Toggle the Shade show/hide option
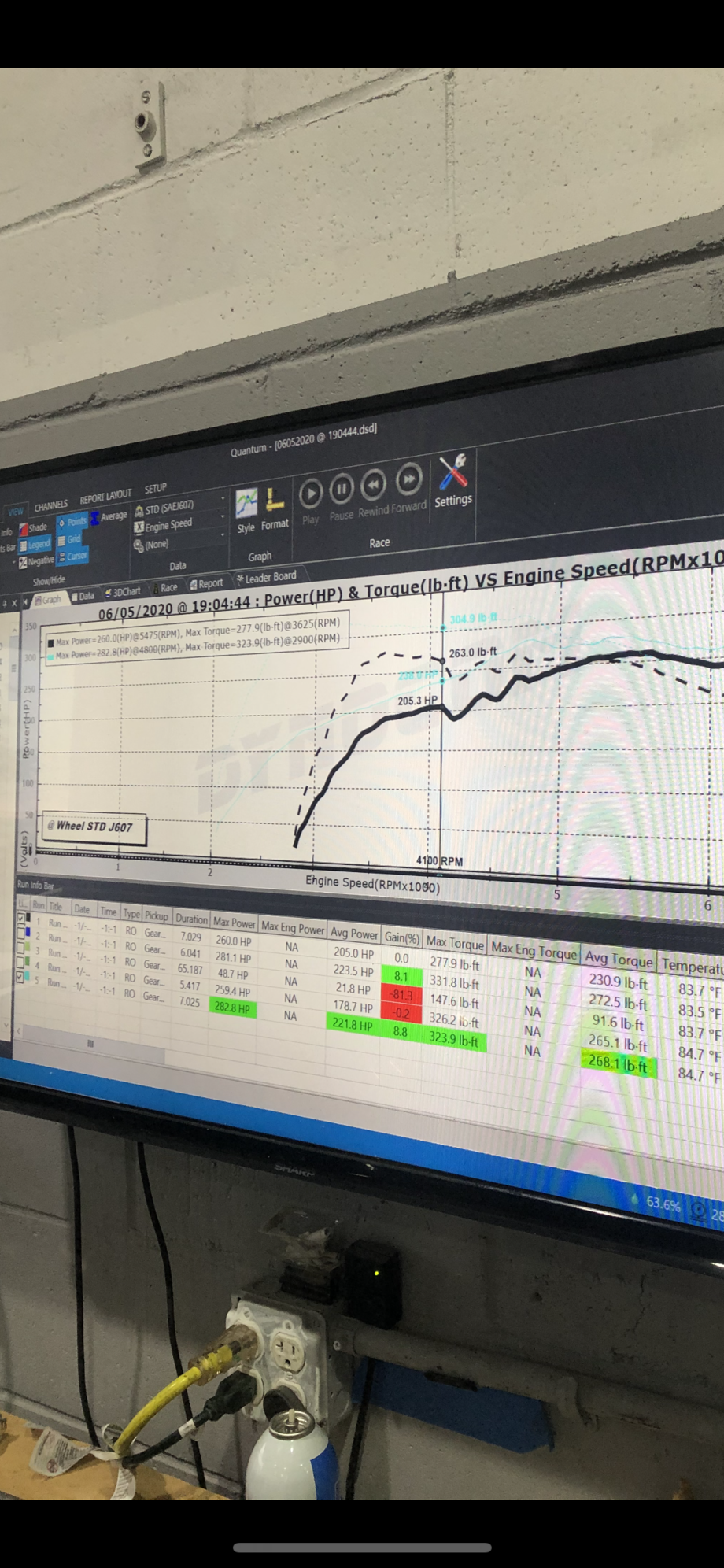The width and height of the screenshot is (724, 1568). [x=33, y=527]
